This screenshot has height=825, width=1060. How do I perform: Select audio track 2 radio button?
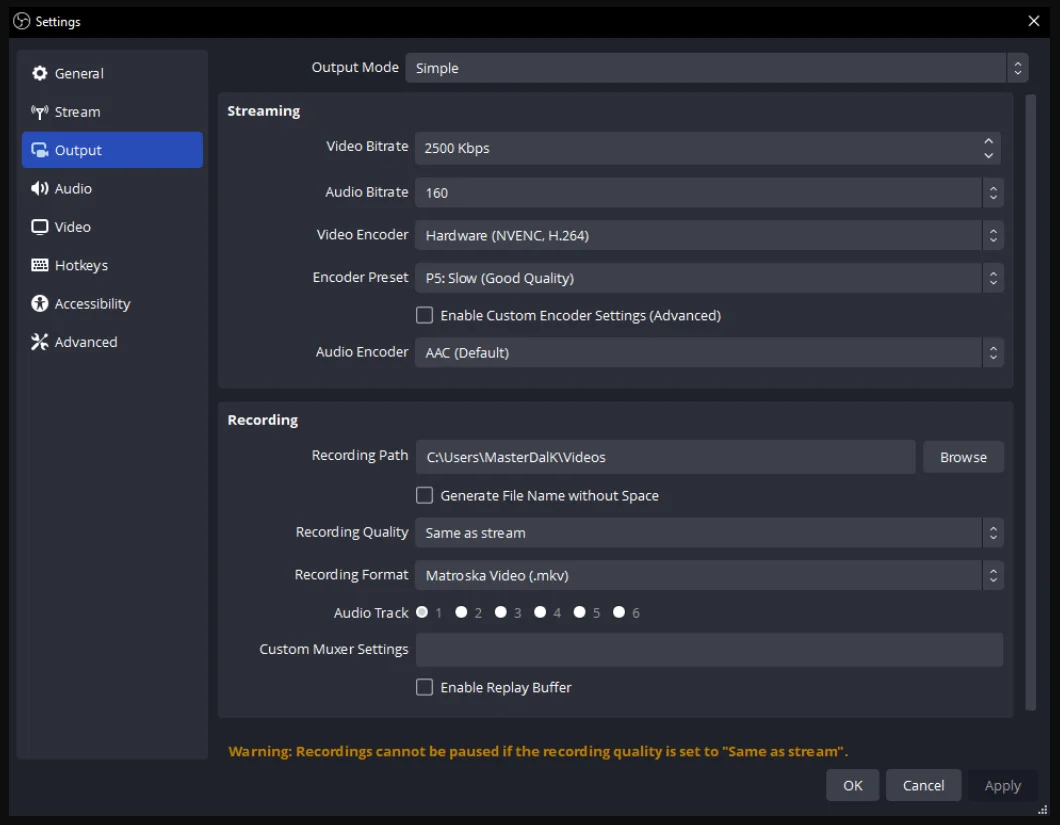click(462, 612)
